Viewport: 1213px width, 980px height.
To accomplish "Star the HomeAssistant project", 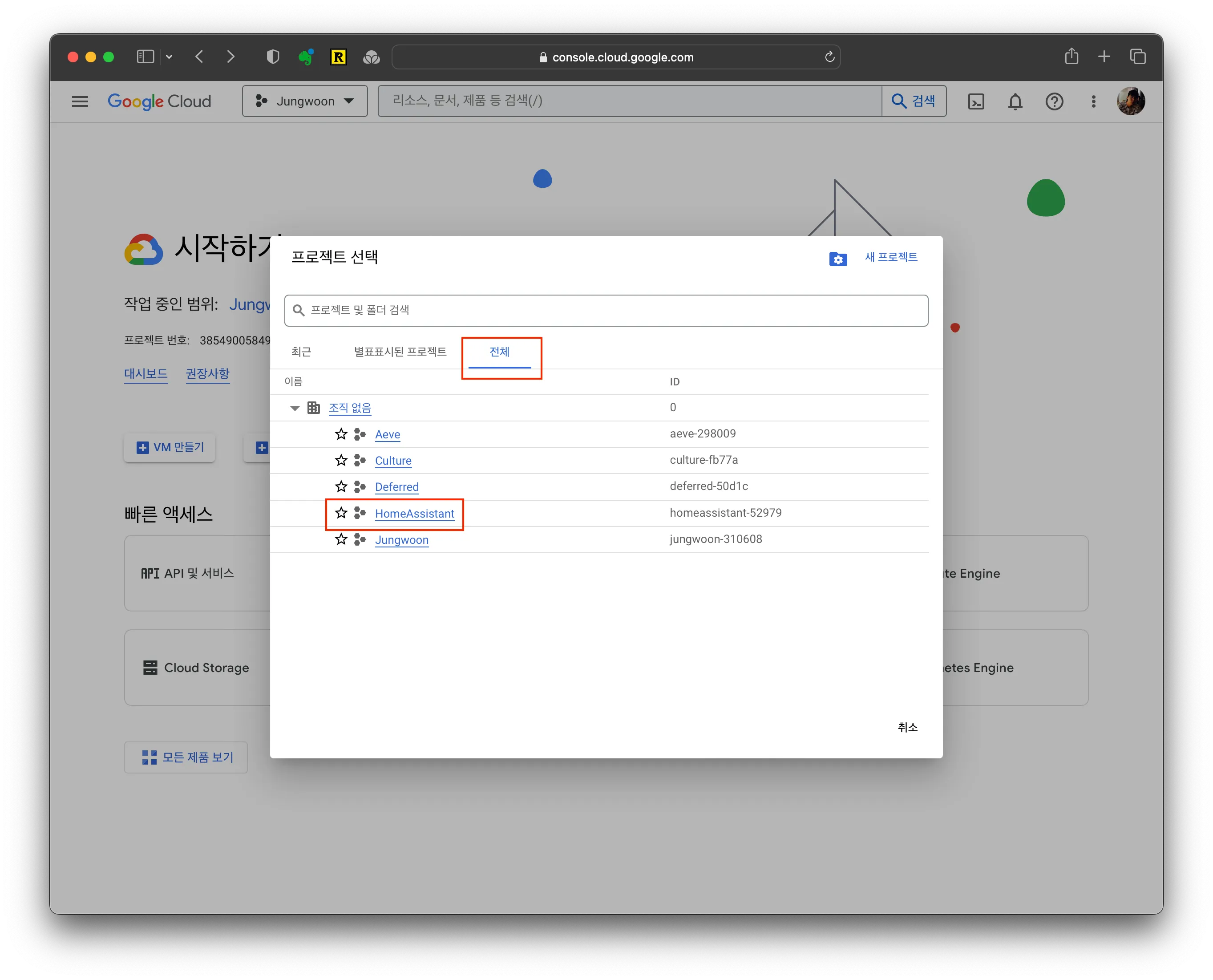I will click(341, 513).
